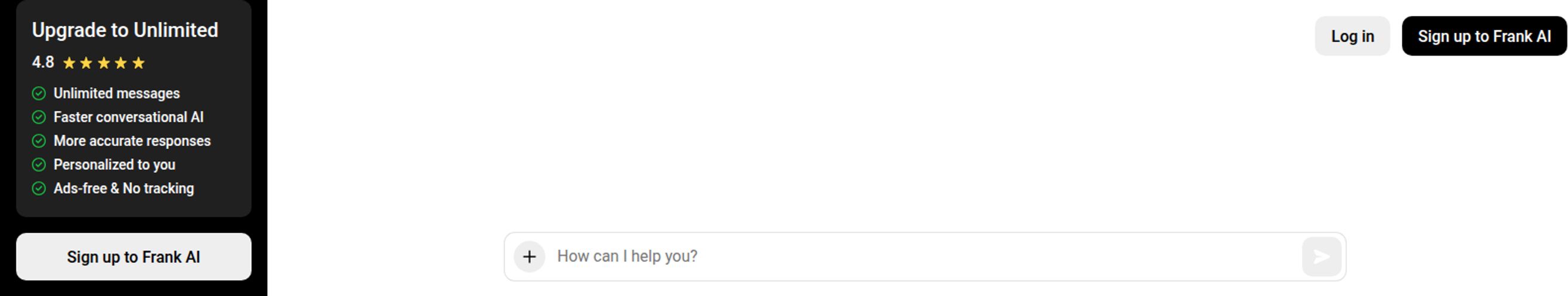Screen dimensions: 1568x296
Task: Click the plus attachment icon
Action: (529, 257)
